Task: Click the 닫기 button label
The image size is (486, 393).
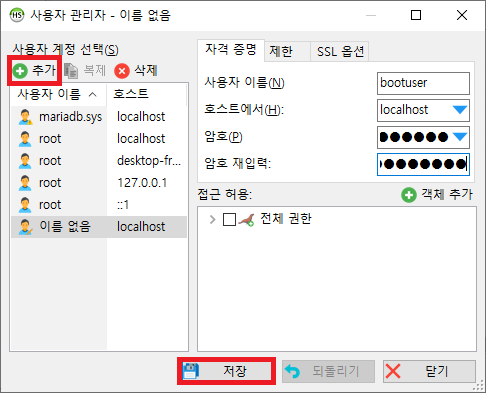Action: click(437, 371)
